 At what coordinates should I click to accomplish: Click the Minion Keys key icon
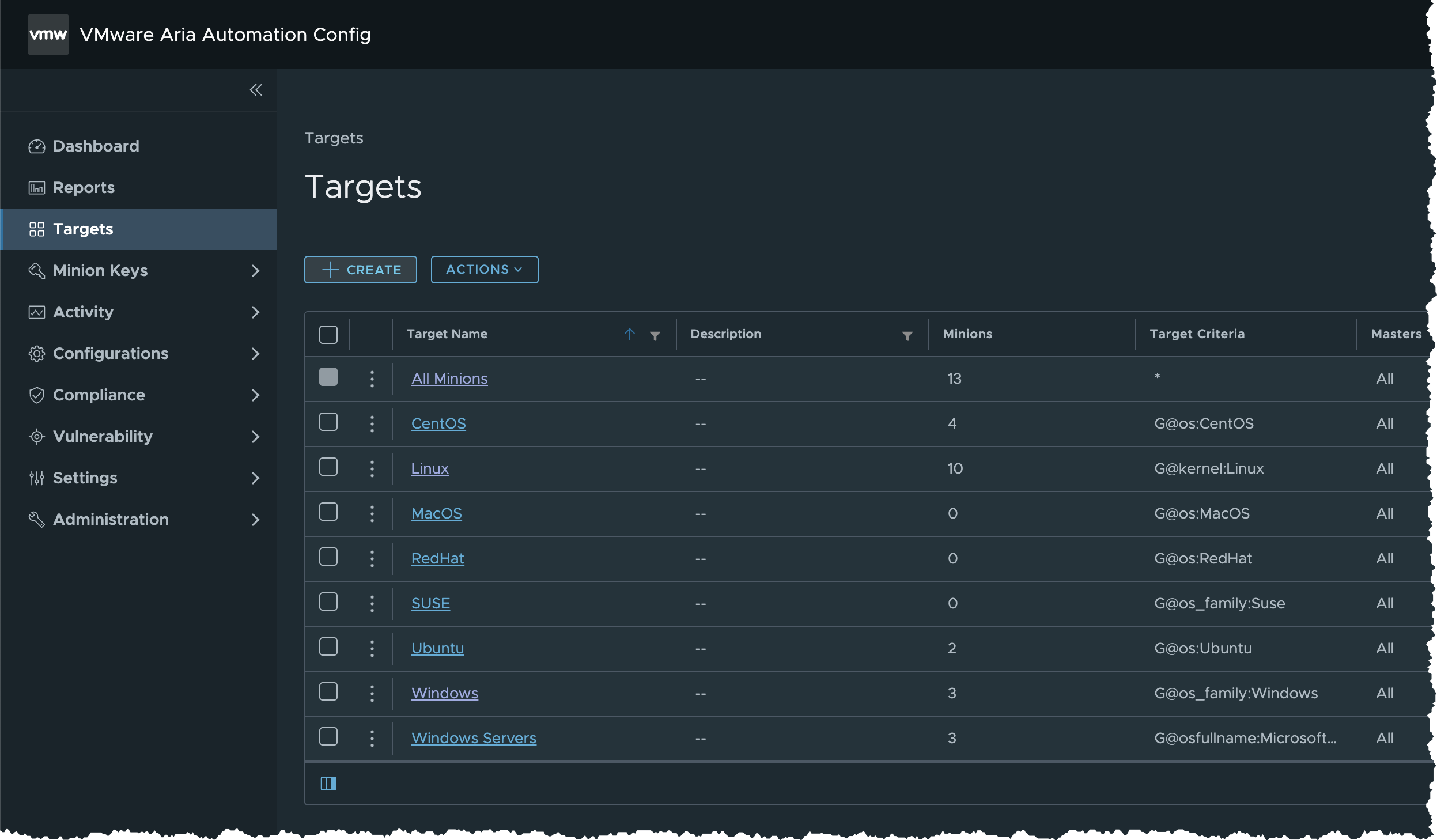tap(37, 271)
